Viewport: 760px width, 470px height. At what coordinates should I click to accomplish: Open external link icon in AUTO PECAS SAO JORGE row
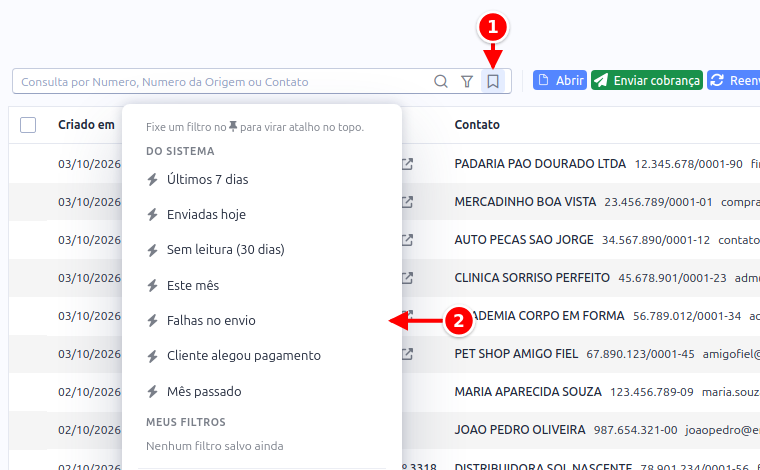point(407,239)
